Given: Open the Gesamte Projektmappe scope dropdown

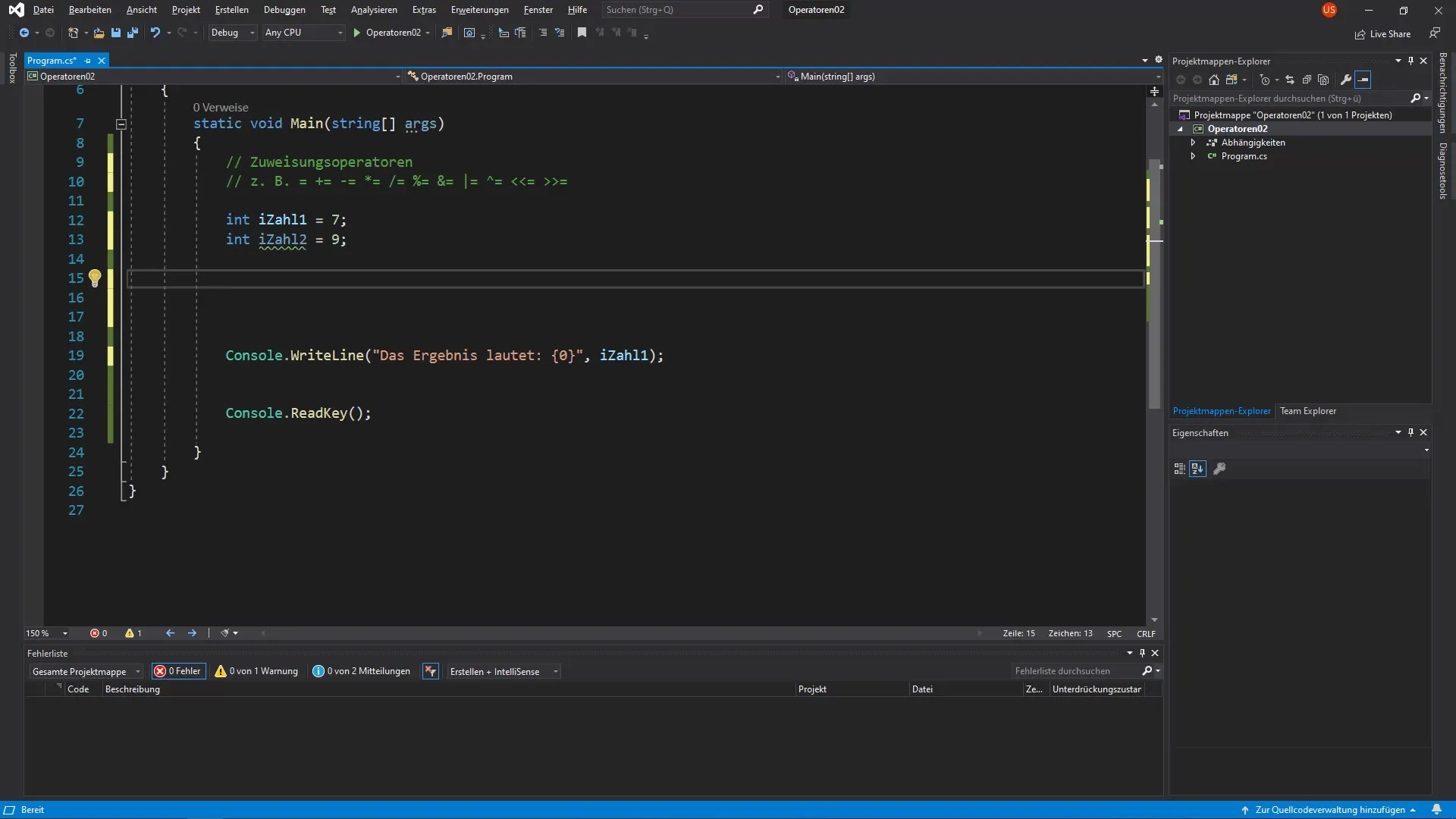Looking at the screenshot, I should 86,671.
